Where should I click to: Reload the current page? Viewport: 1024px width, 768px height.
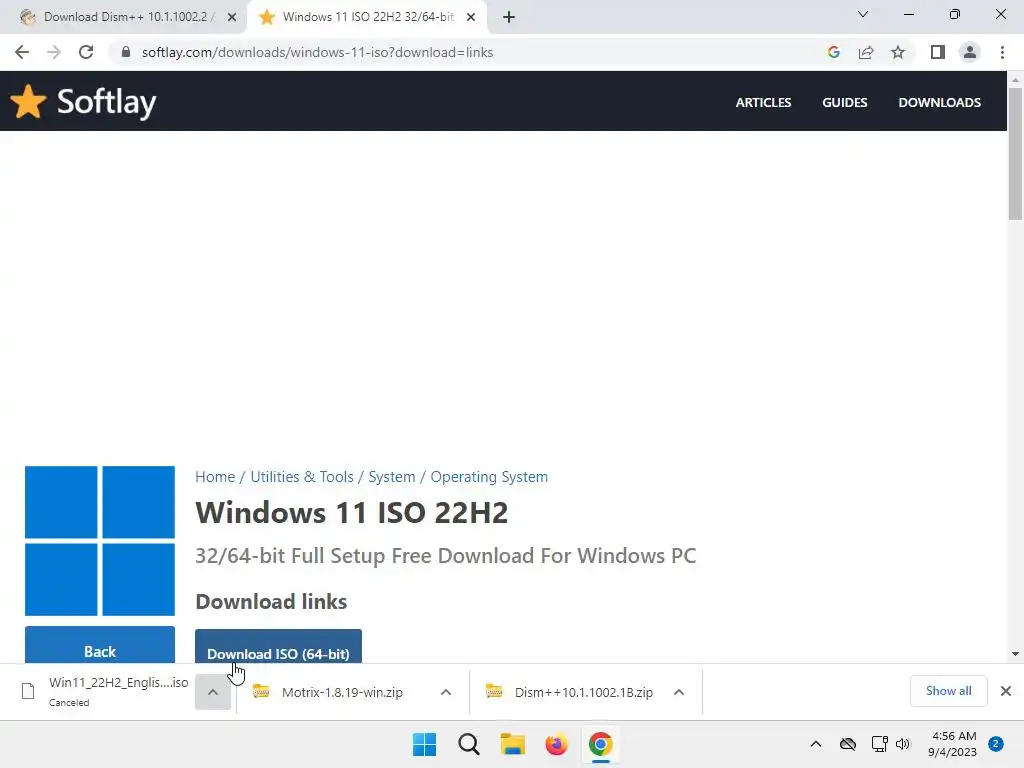[86, 52]
